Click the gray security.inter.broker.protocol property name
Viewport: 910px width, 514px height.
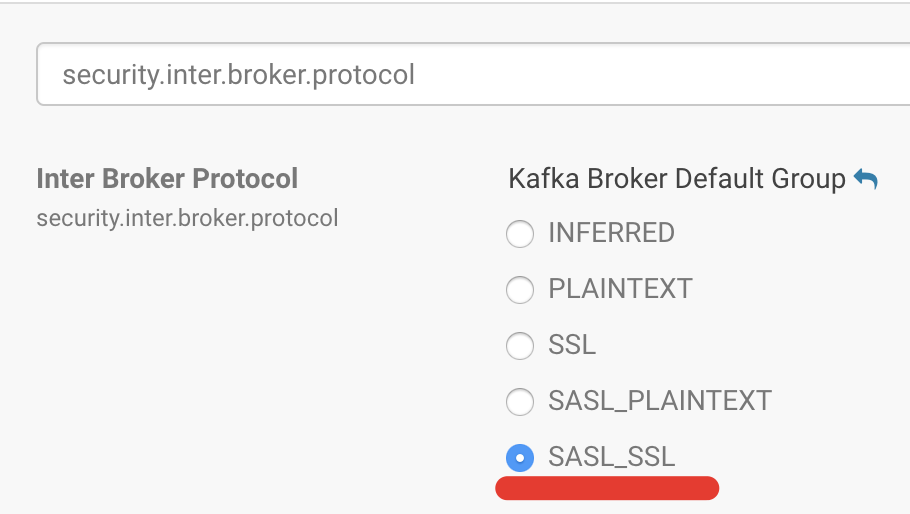coord(187,217)
